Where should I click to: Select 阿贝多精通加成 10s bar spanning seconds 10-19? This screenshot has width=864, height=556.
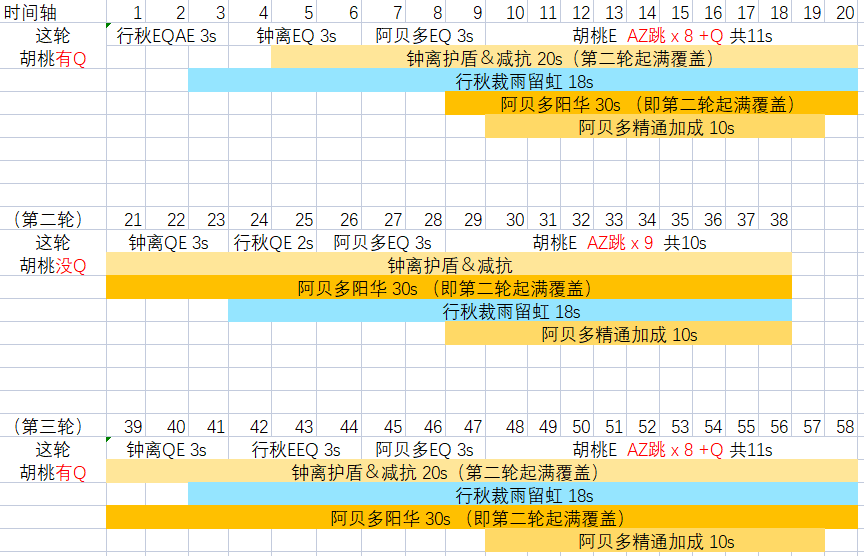(655, 127)
